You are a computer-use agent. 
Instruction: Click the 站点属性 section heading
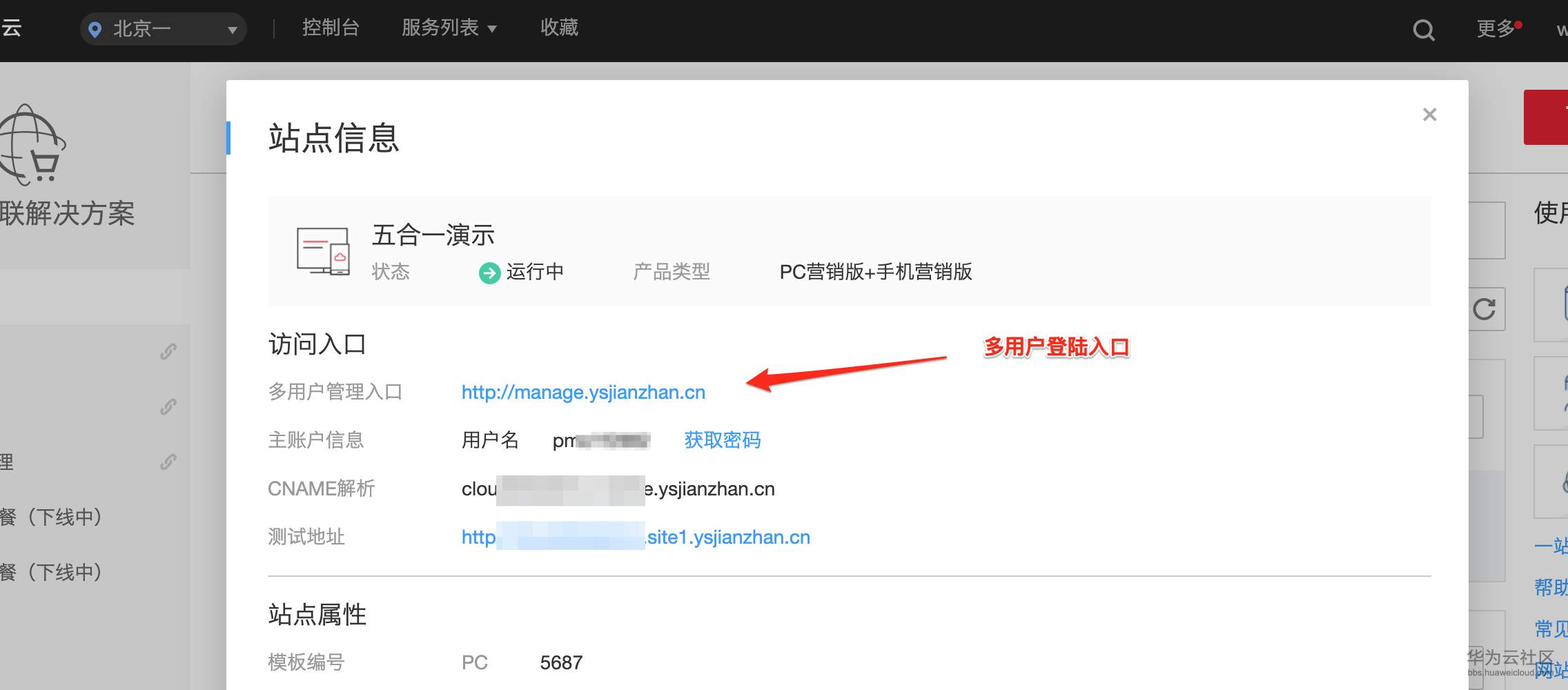pyautogui.click(x=317, y=614)
